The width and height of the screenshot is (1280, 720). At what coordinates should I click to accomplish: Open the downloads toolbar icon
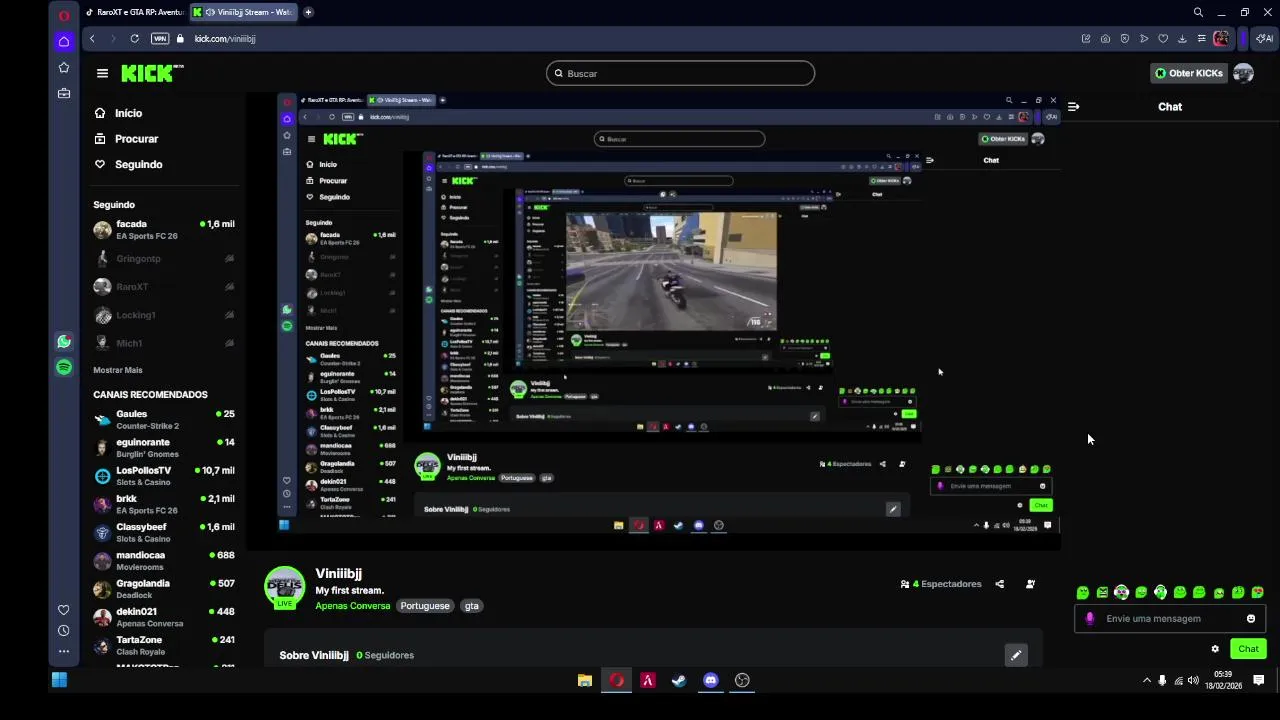tap(1182, 39)
